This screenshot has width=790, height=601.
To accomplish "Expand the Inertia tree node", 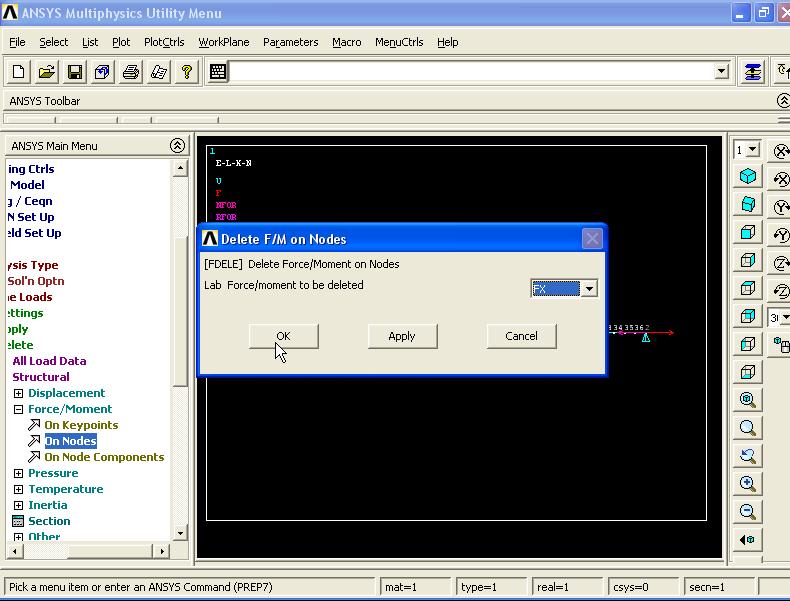I will pyautogui.click(x=18, y=505).
